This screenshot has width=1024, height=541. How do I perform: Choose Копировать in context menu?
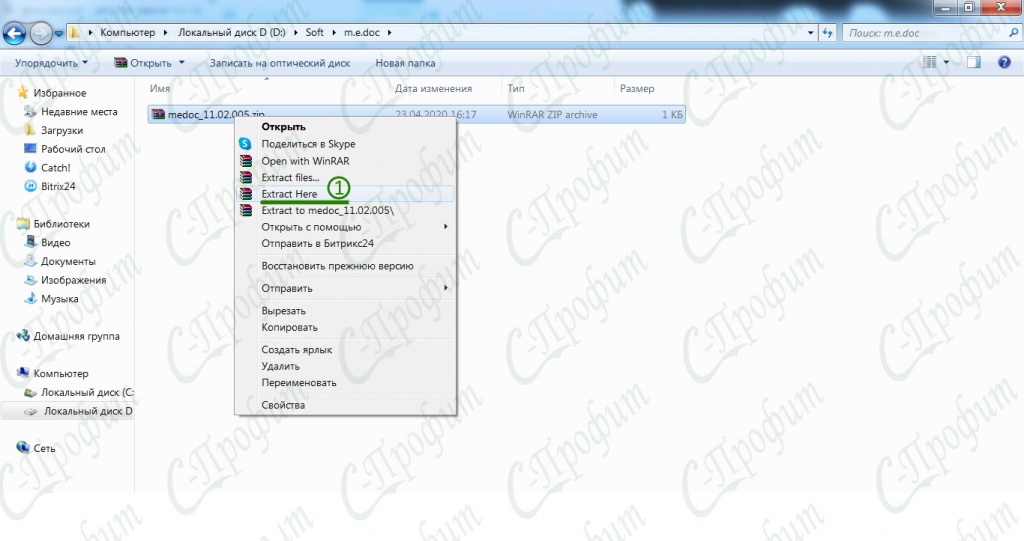tap(289, 327)
